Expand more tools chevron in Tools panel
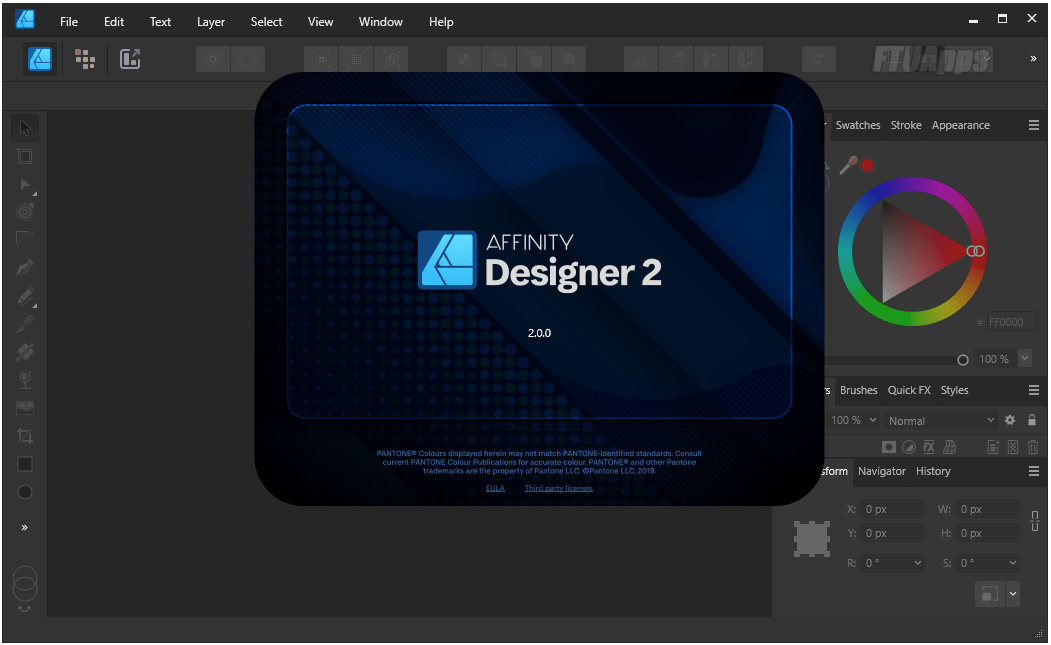The image size is (1051, 645). point(25,528)
